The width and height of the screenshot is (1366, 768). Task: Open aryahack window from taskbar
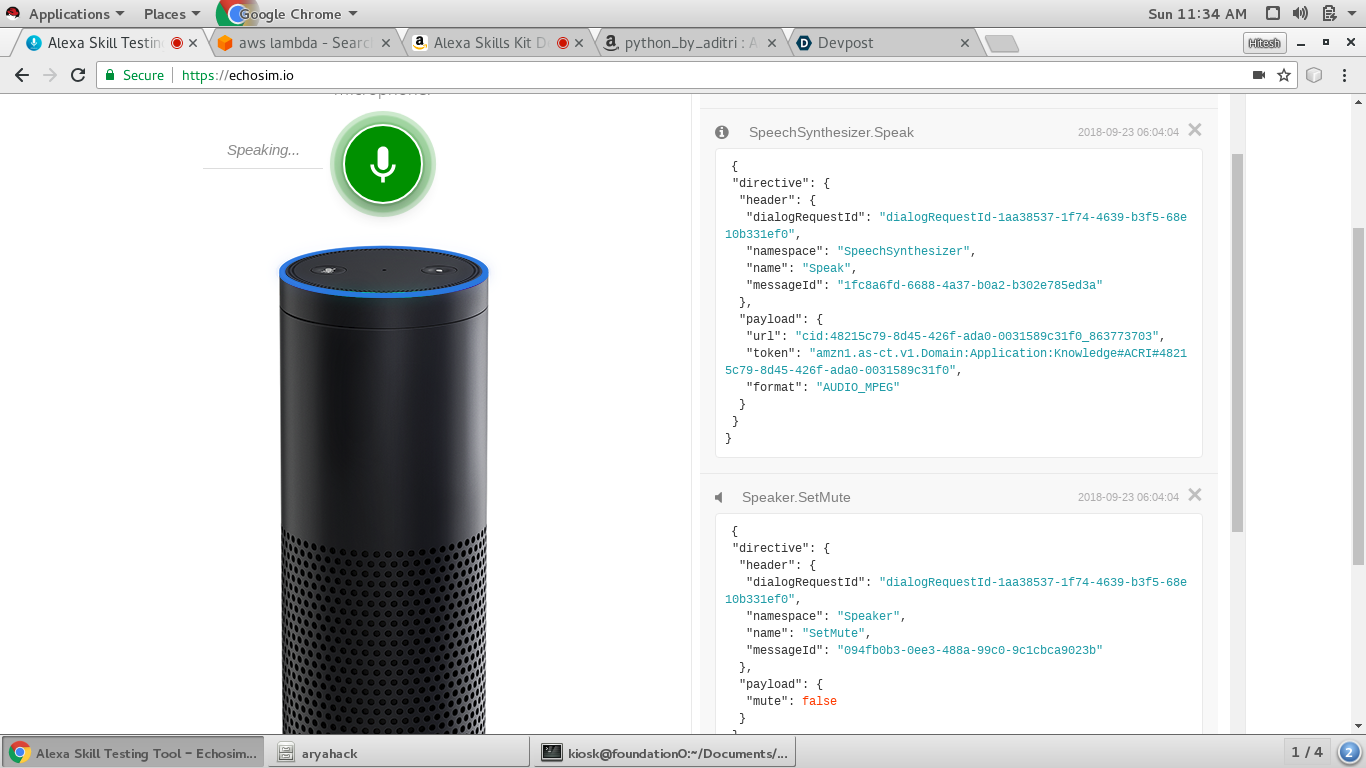point(398,753)
